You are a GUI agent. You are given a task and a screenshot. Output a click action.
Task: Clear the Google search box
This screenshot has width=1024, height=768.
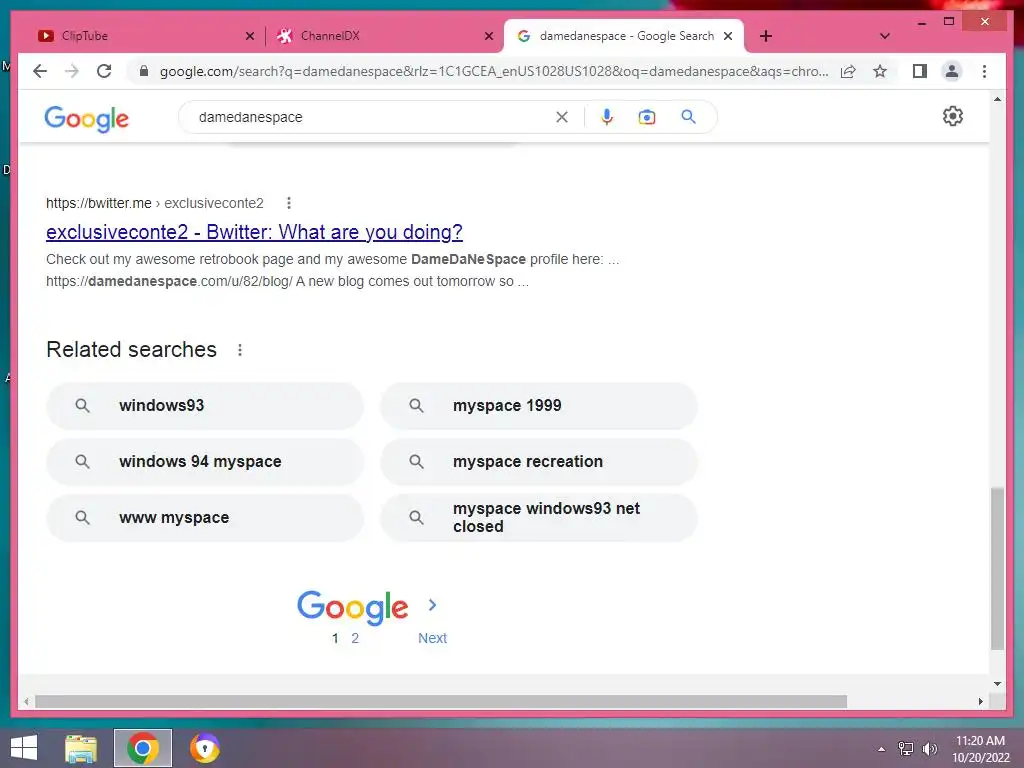[562, 117]
